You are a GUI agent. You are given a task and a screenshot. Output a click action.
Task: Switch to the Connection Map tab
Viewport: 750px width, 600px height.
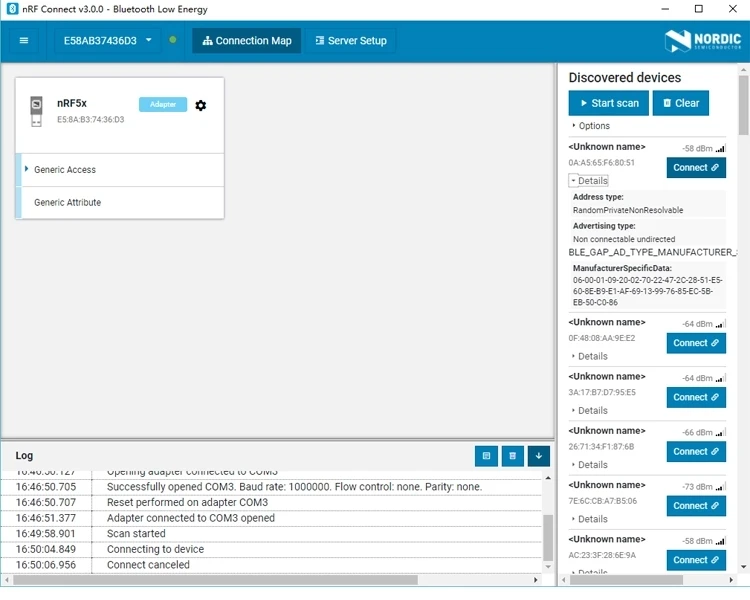pos(247,41)
